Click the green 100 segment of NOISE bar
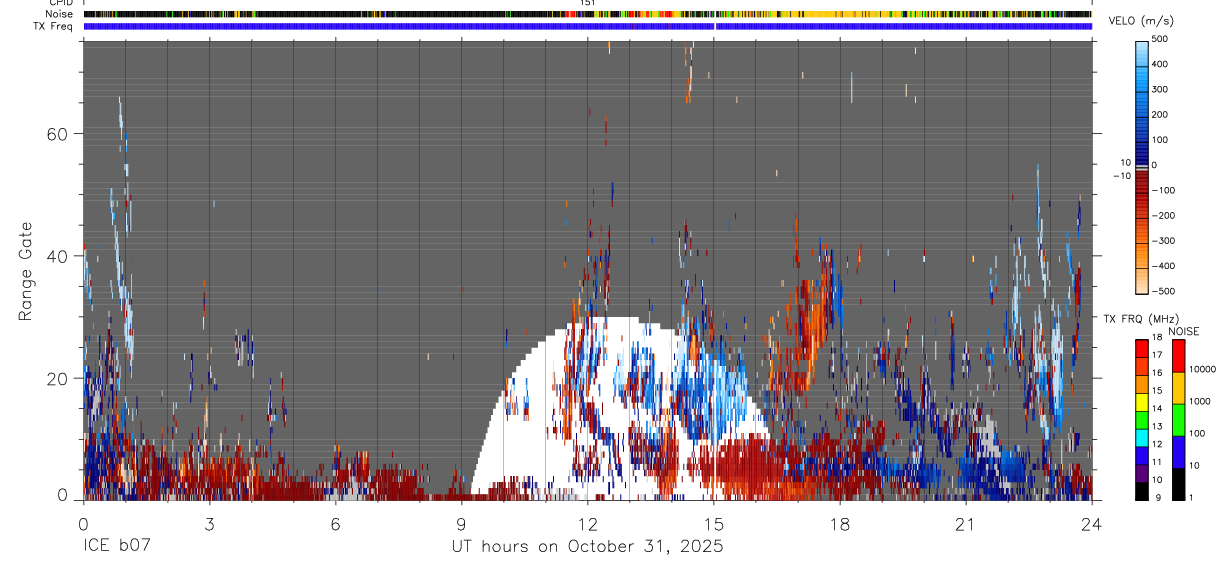 tap(1179, 420)
